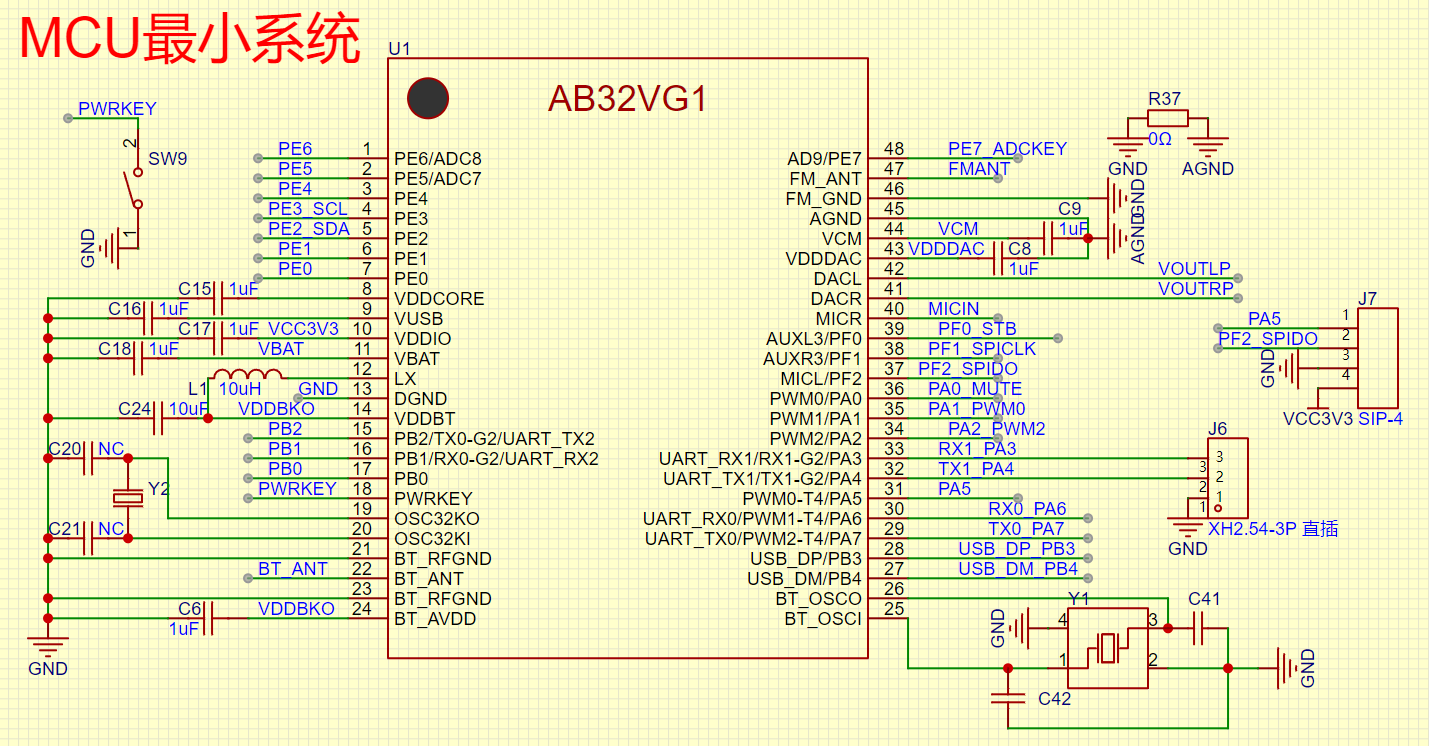The height and width of the screenshot is (746, 1429).
Task: Click the XH2.54-3P 直插 label
Action: tap(1273, 529)
